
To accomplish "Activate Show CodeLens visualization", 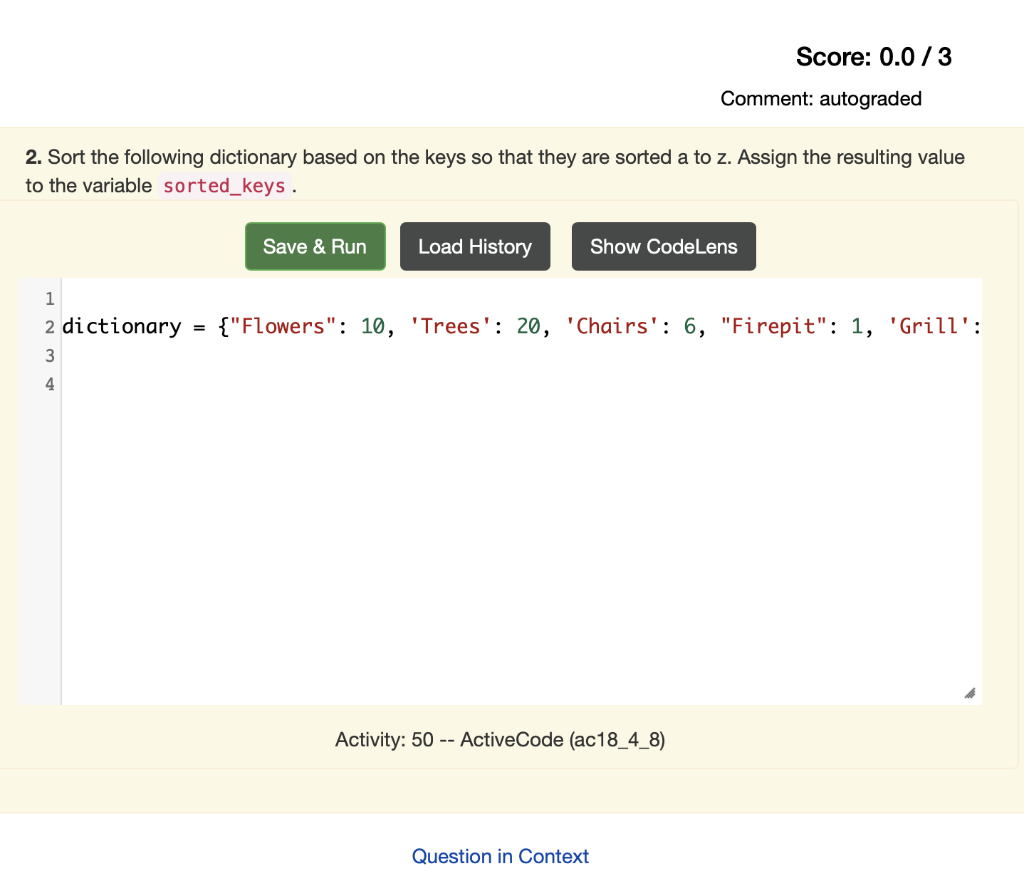I will (663, 246).
